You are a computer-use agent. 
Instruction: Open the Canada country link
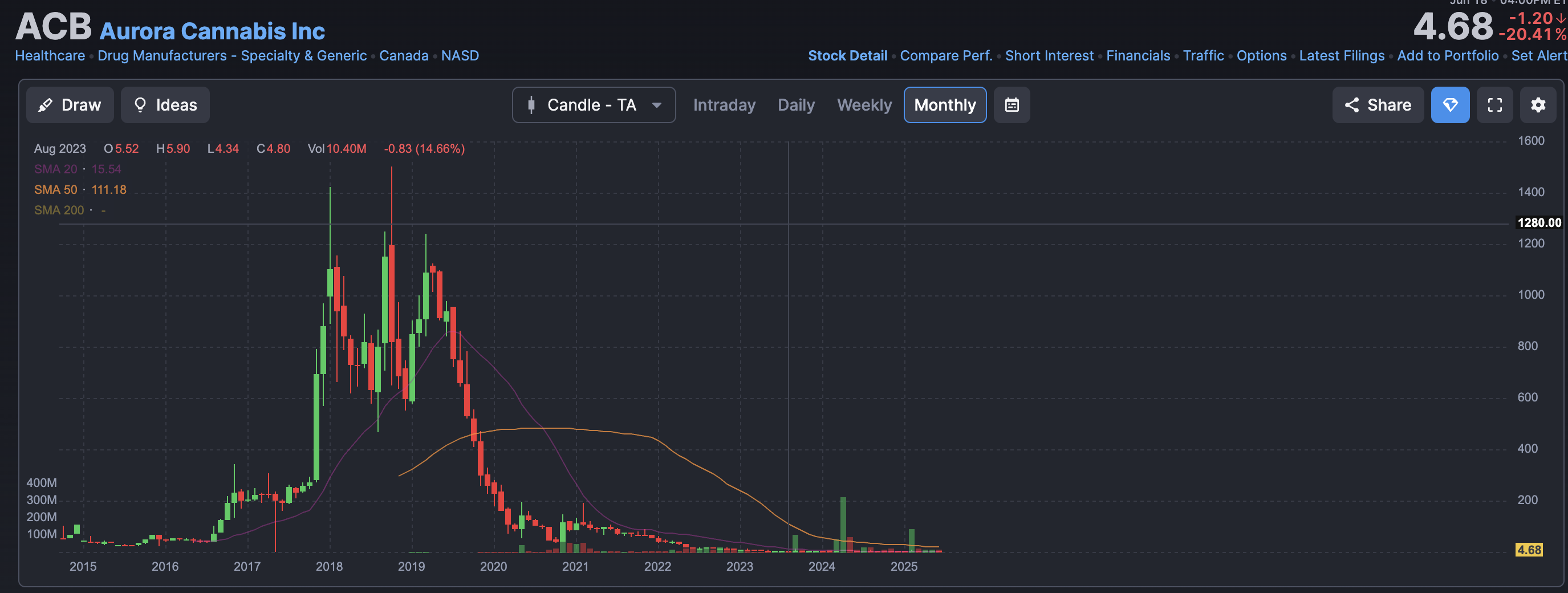404,55
